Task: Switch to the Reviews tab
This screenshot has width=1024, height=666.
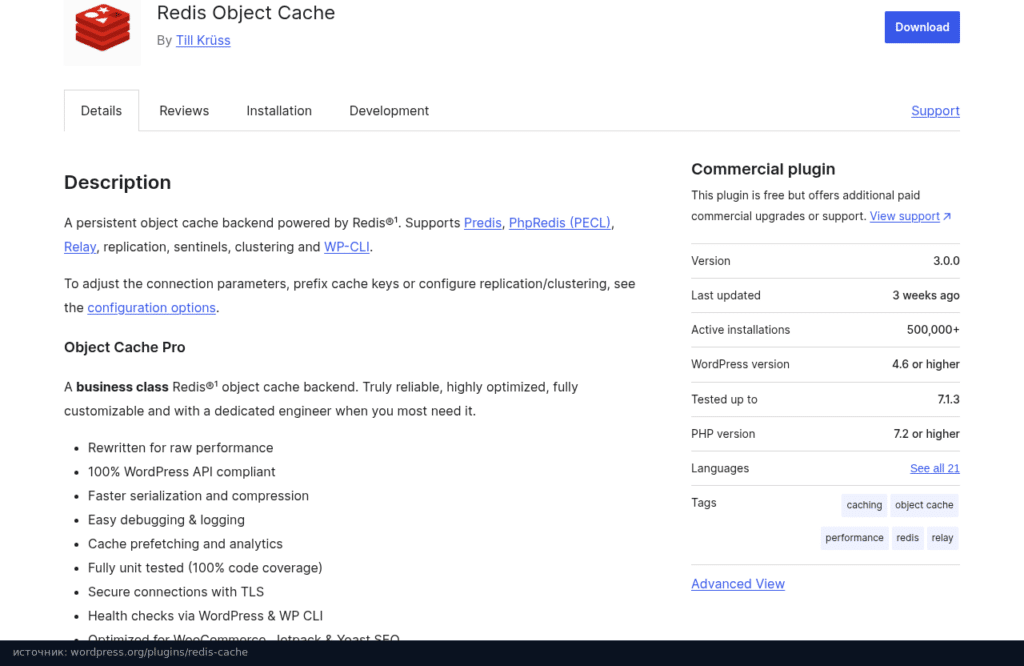Action: [184, 111]
